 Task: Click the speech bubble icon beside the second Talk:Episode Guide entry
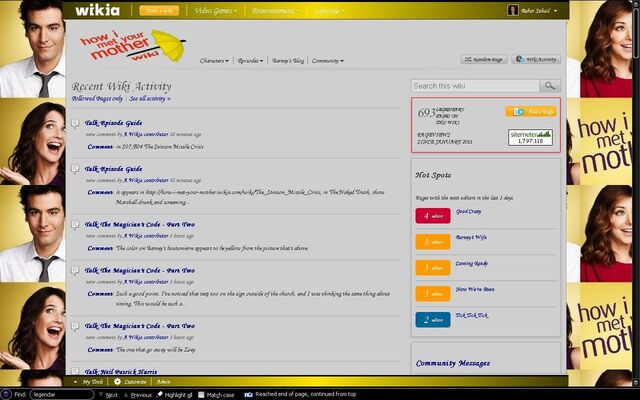click(x=75, y=169)
